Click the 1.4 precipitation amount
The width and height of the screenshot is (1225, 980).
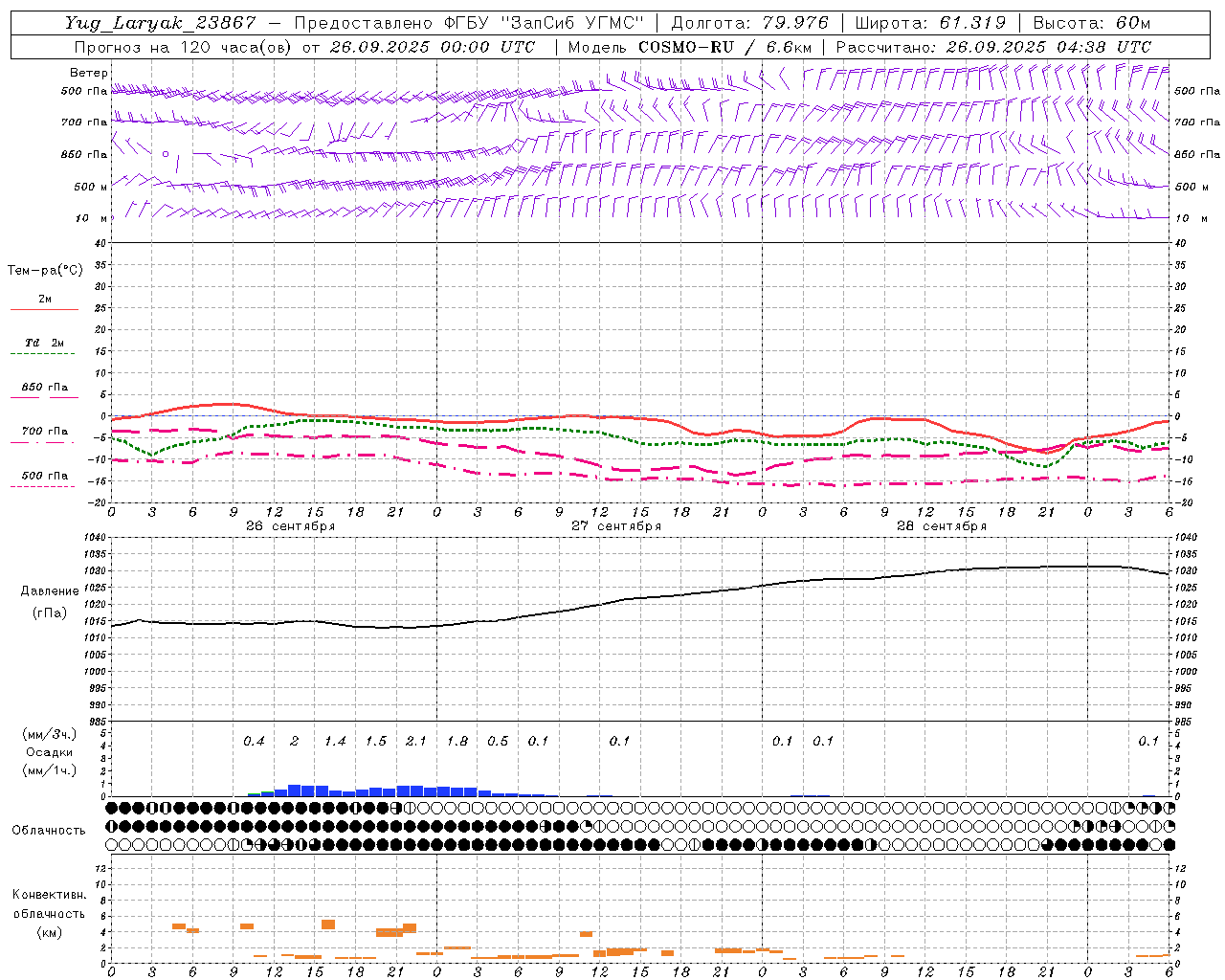click(335, 741)
